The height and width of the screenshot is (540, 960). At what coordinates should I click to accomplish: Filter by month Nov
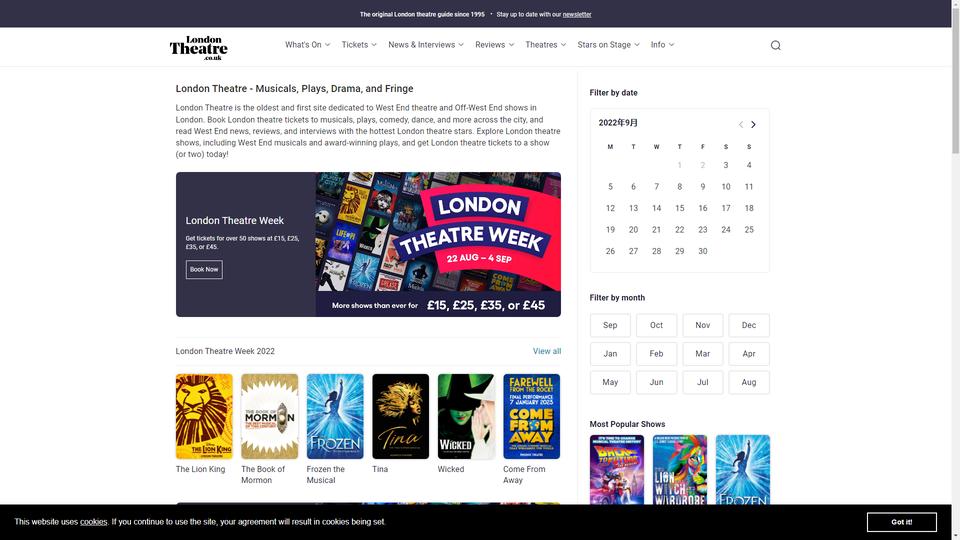coord(703,325)
